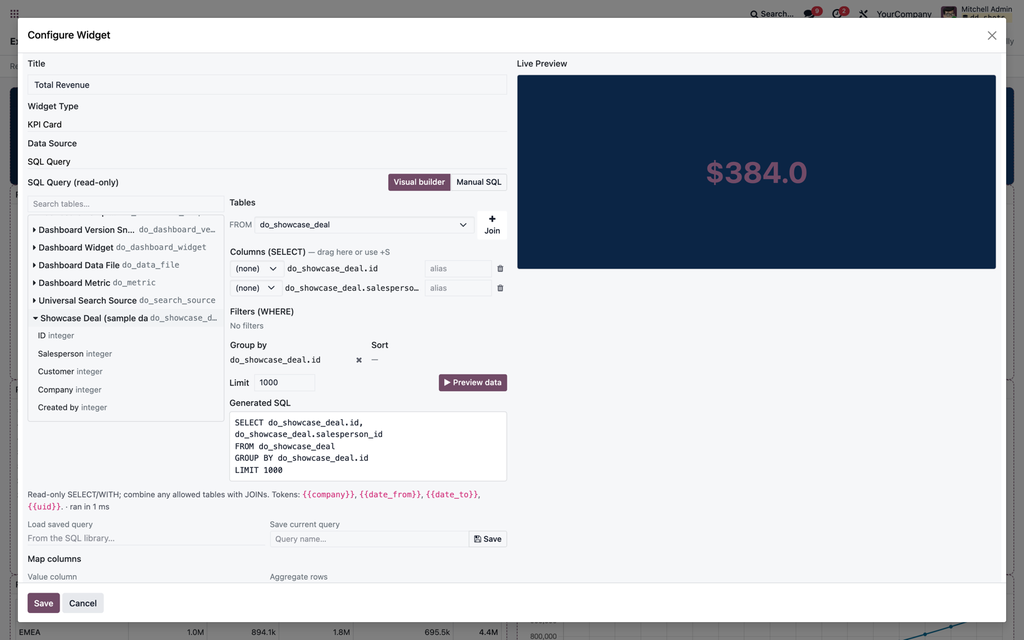The width and height of the screenshot is (1024, 640).
Task: Open aggregate dropdown for do_showcase_deal.id column
Action: [256, 268]
